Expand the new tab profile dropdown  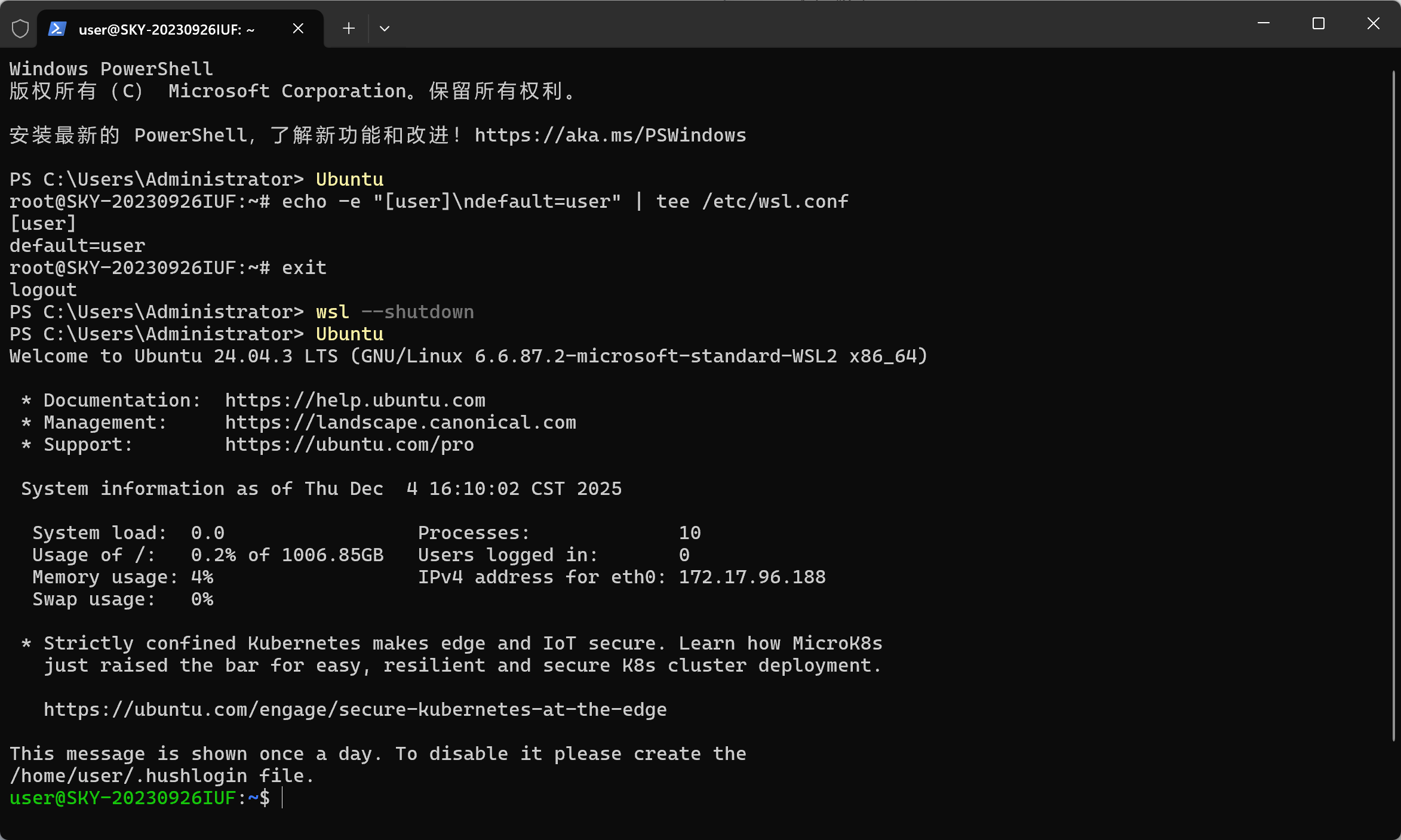[385, 28]
